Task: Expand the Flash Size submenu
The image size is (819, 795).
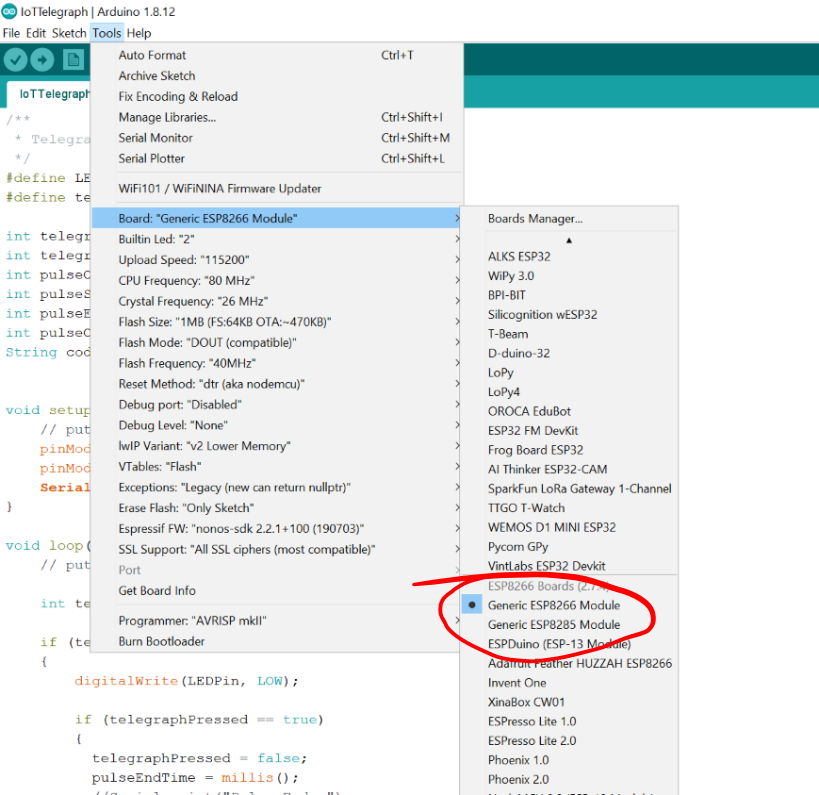Action: point(277,322)
